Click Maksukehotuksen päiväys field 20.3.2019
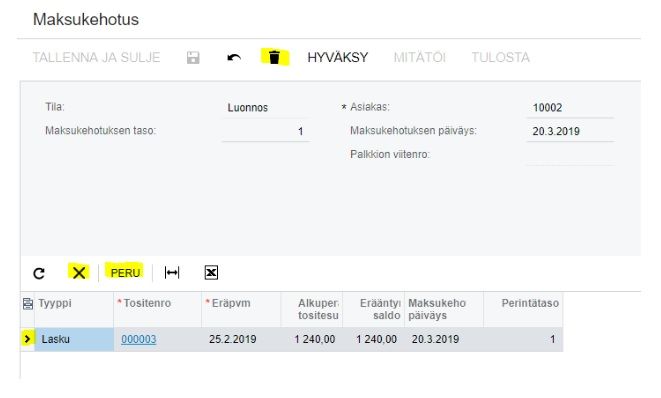 (x=570, y=131)
